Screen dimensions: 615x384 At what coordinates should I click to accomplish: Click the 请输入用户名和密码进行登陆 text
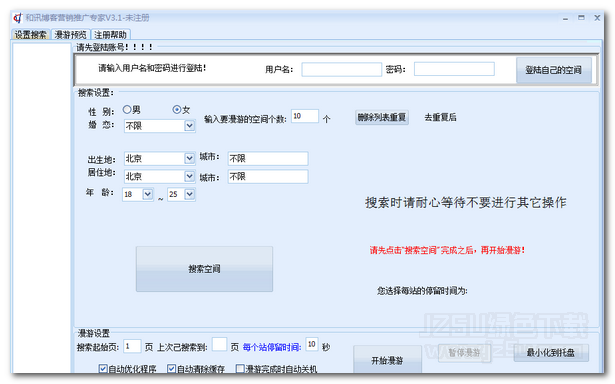pos(152,68)
